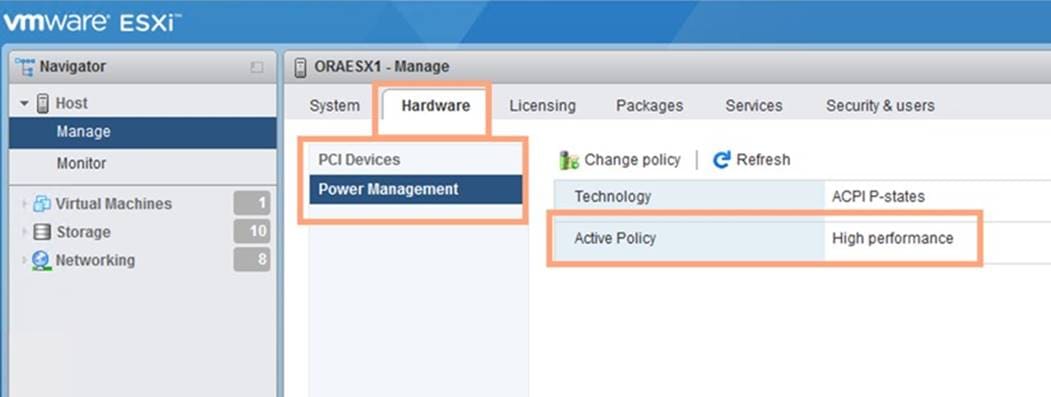The image size is (1051, 397).
Task: Switch to the Packages tab
Action: click(x=650, y=106)
